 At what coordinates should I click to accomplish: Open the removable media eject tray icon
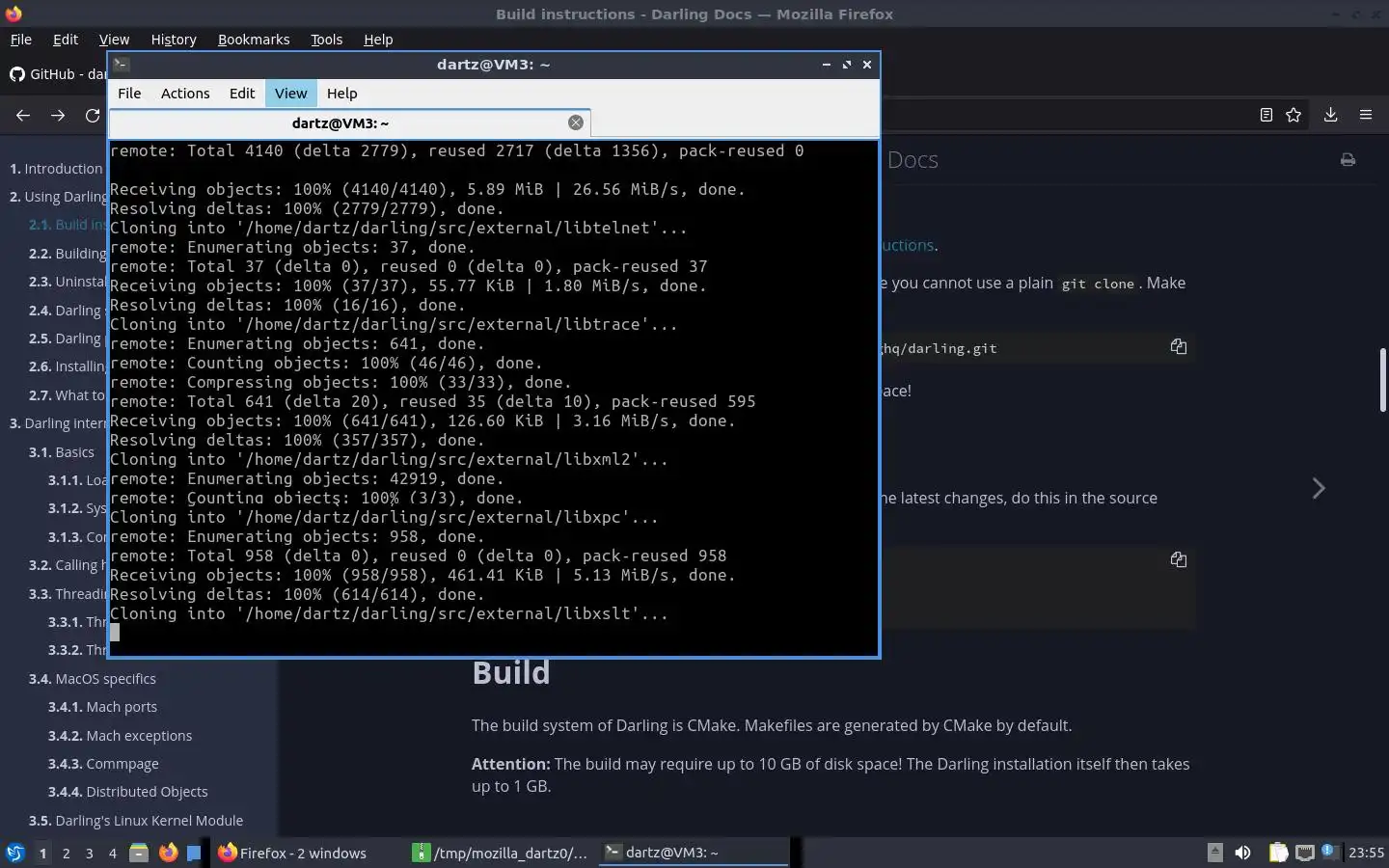click(1215, 853)
